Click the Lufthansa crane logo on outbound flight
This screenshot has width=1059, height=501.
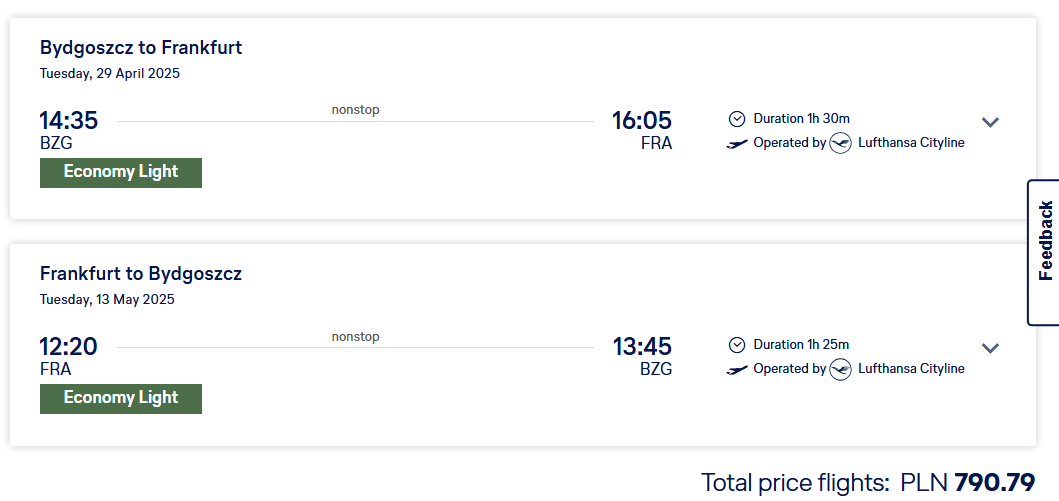[x=840, y=143]
